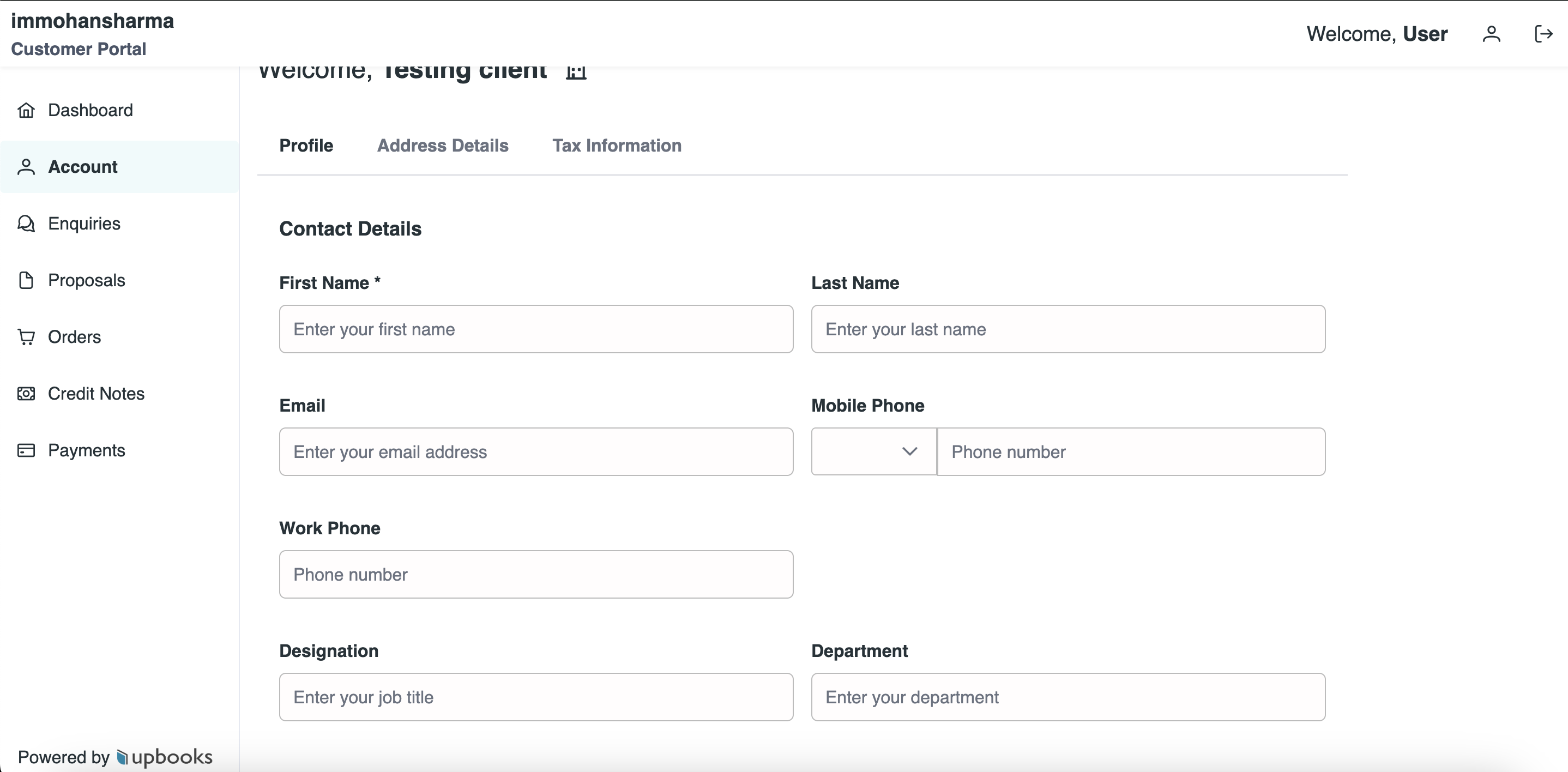
Task: Click the Designation job title field
Action: [535, 697]
